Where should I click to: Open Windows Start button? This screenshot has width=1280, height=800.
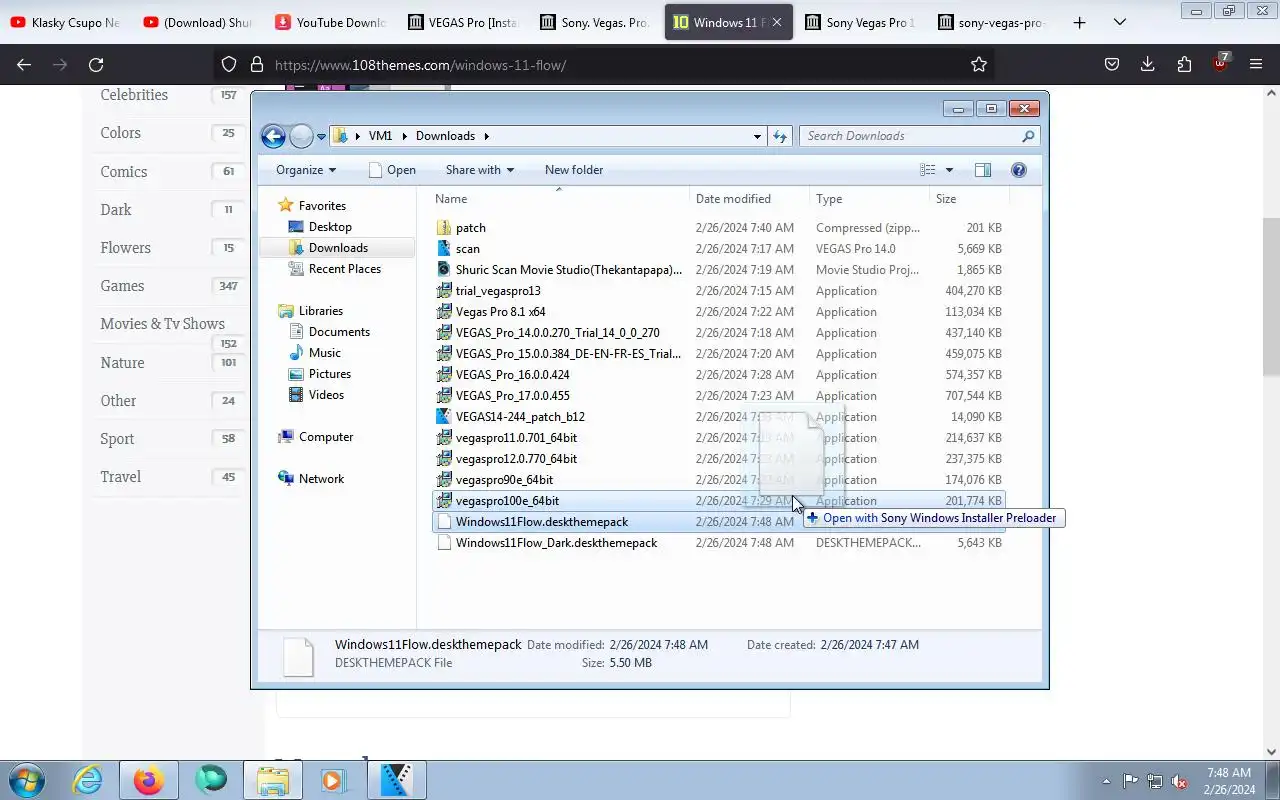(x=26, y=780)
